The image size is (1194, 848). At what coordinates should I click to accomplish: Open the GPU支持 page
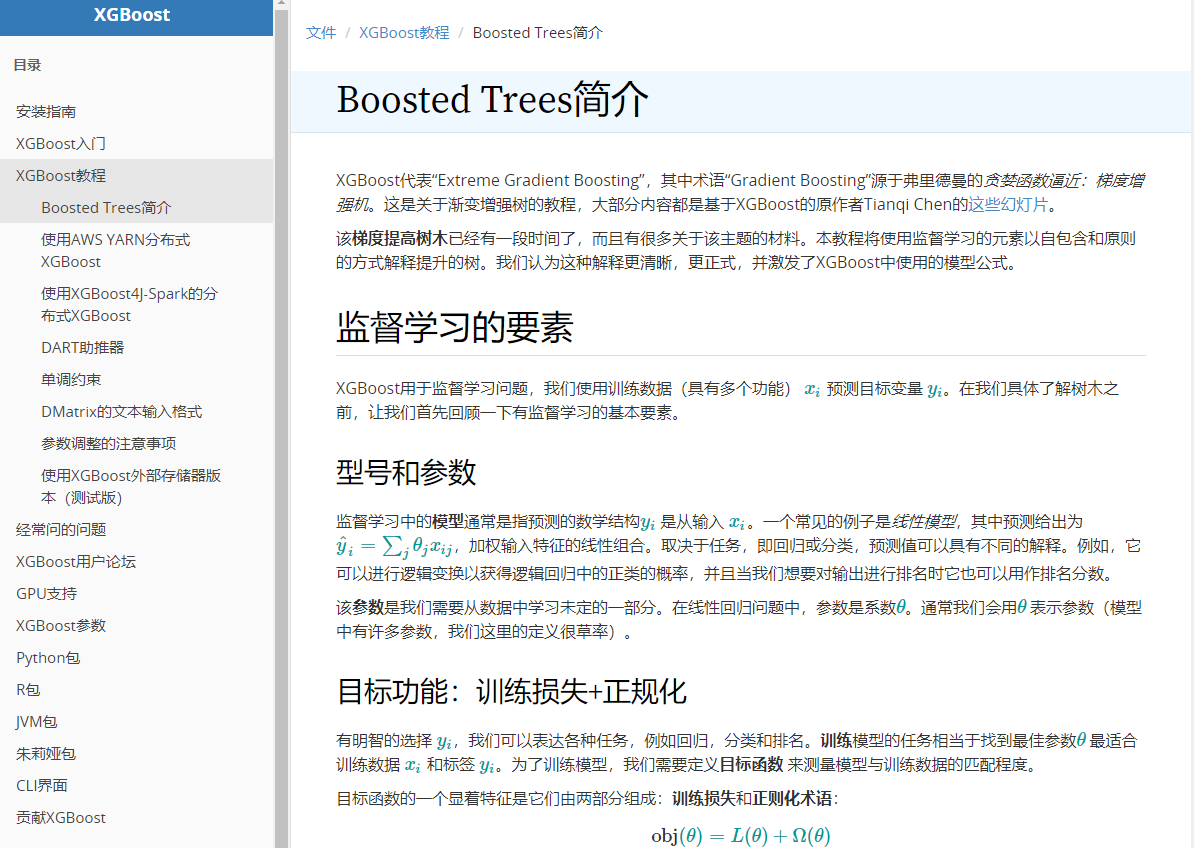(x=45, y=593)
